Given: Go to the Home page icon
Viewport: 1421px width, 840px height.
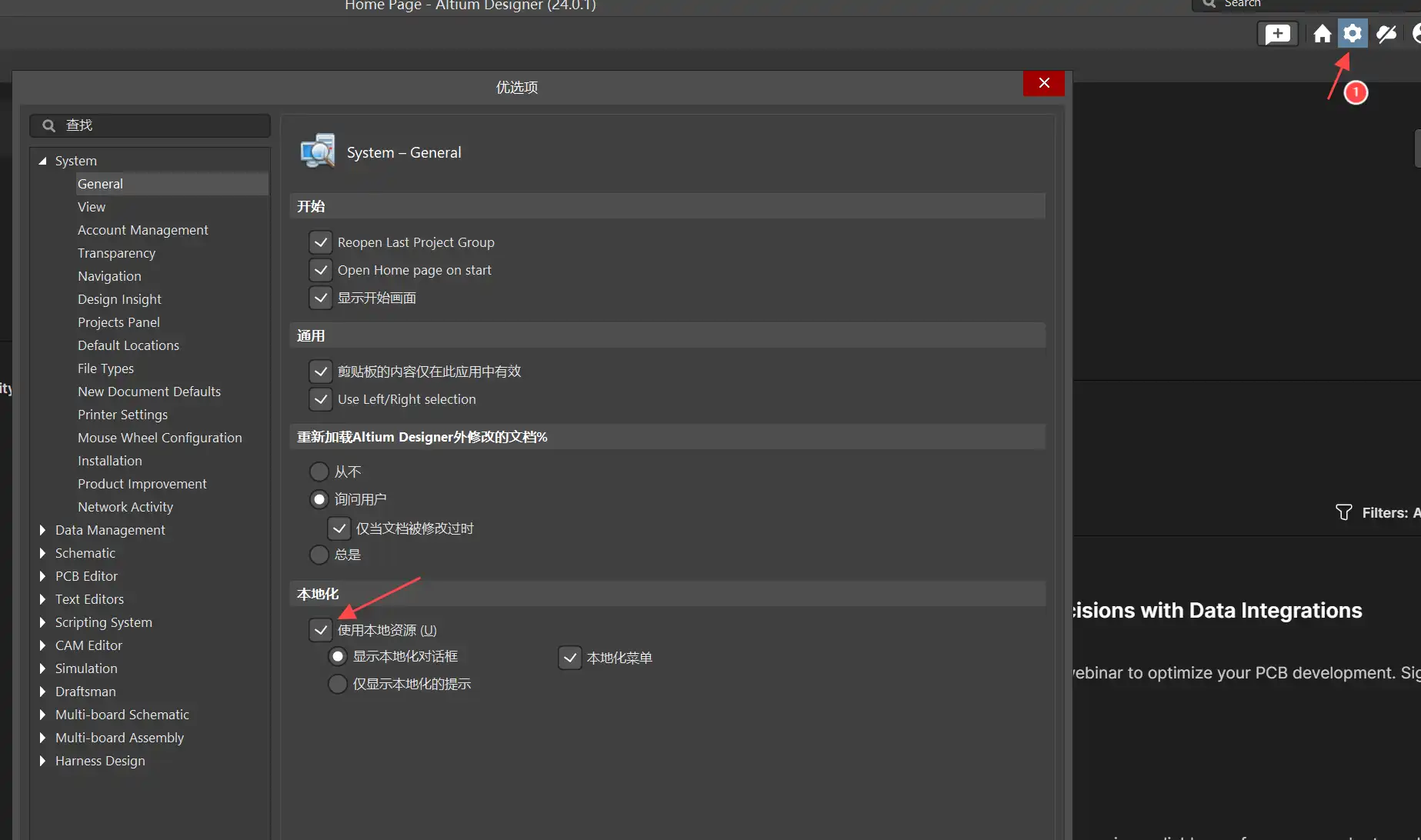Looking at the screenshot, I should (1322, 34).
